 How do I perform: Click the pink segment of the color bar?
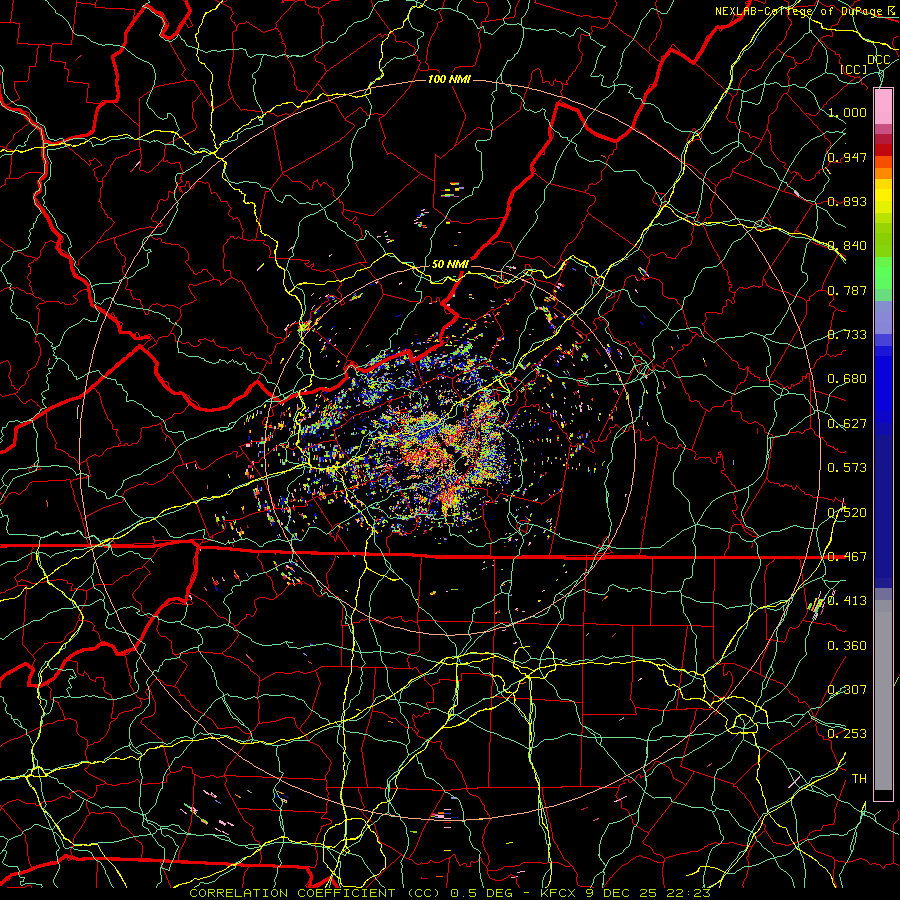click(883, 107)
